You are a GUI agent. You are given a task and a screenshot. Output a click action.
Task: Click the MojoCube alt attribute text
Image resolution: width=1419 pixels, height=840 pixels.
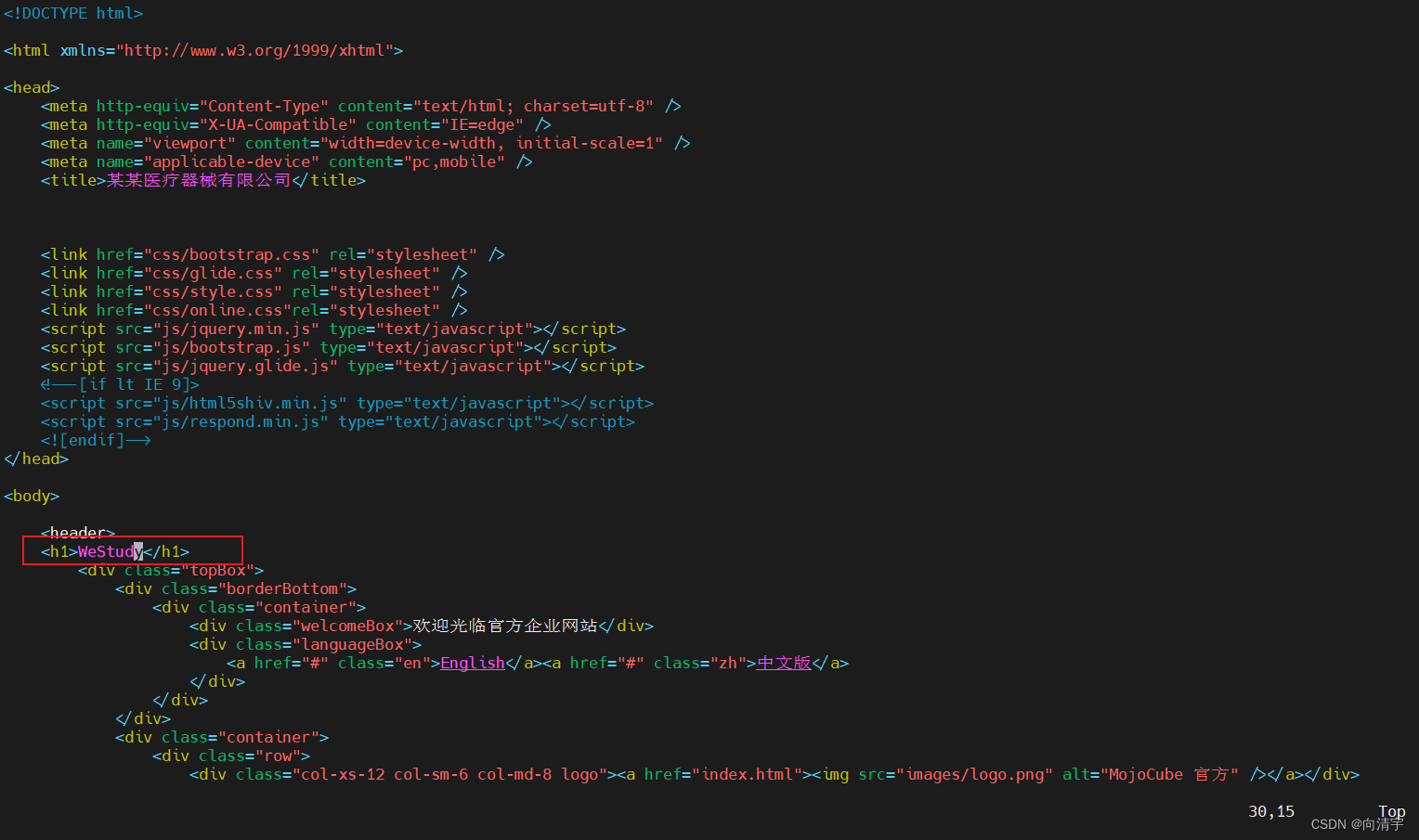coord(1151,774)
